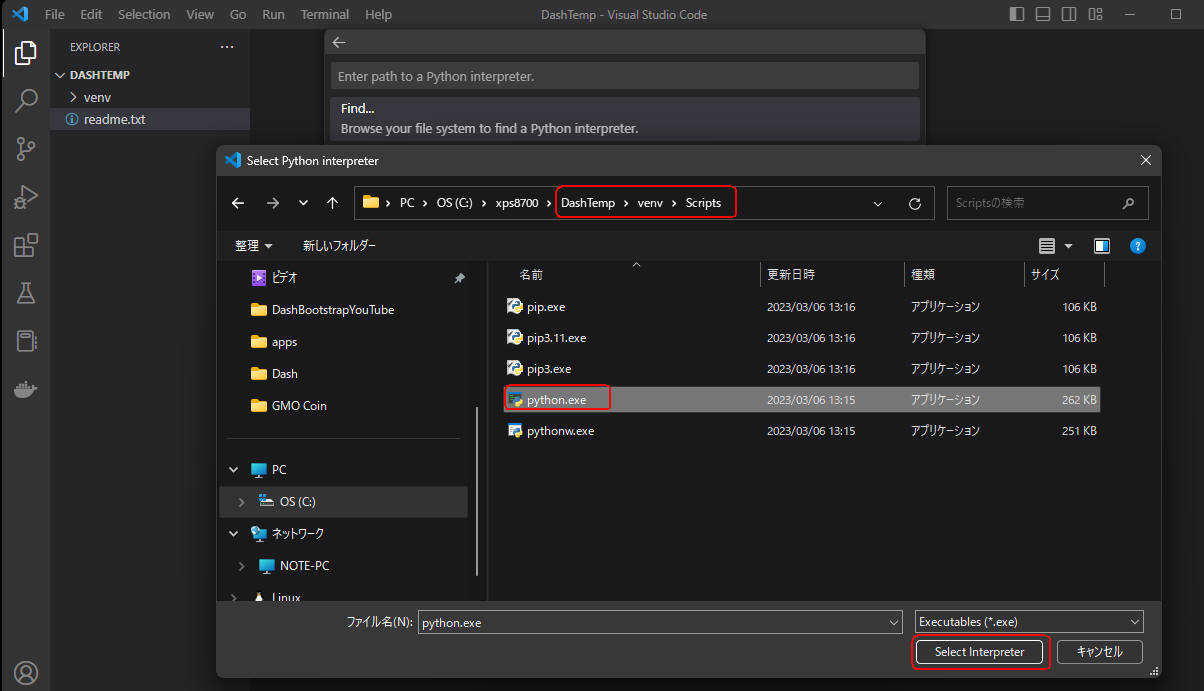Open Explorer more actions ellipsis
The height and width of the screenshot is (691, 1204).
point(227,47)
